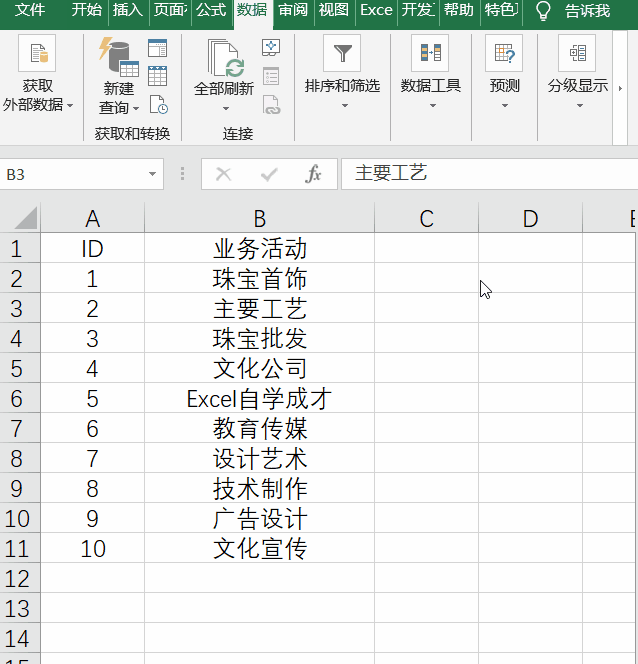The image size is (638, 664).
Task: Select column C header
Action: point(426,218)
